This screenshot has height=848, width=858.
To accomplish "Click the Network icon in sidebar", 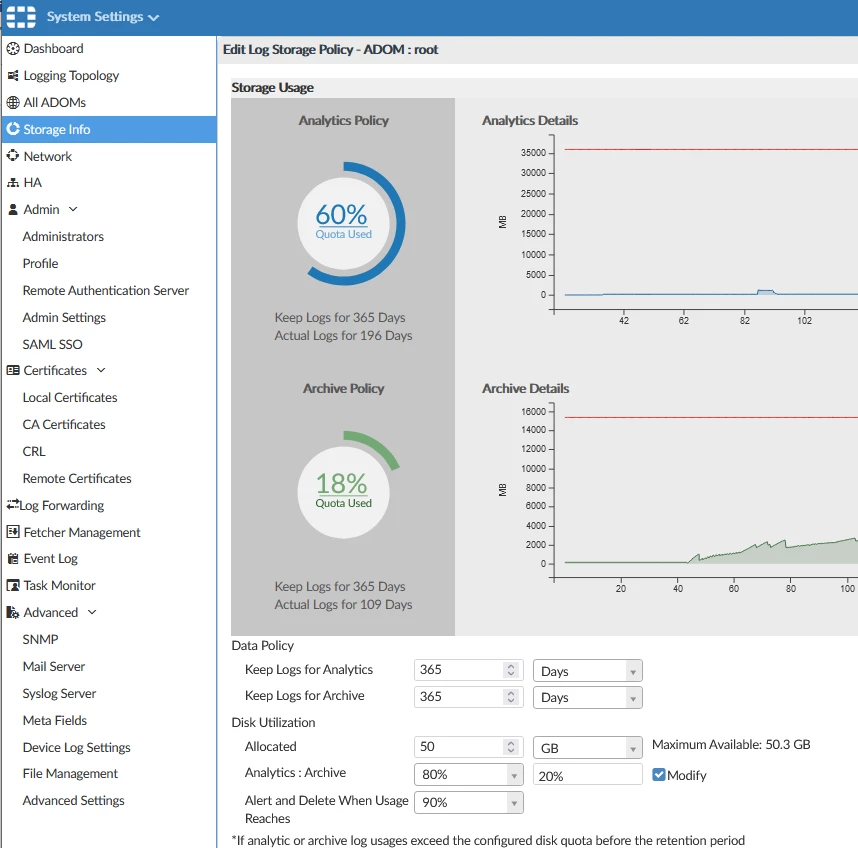I will click(13, 156).
